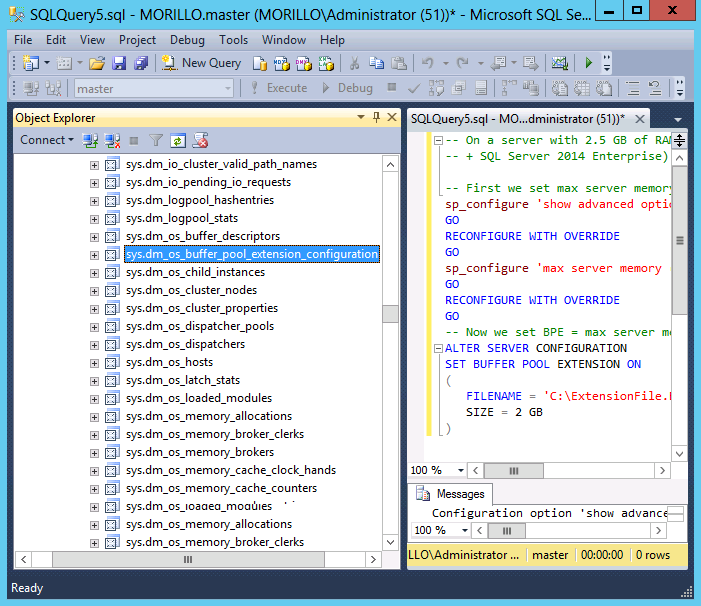Screen dimensions: 701x606
Task: Click the XMLA query icon
Action: pyautogui.click(x=326, y=63)
